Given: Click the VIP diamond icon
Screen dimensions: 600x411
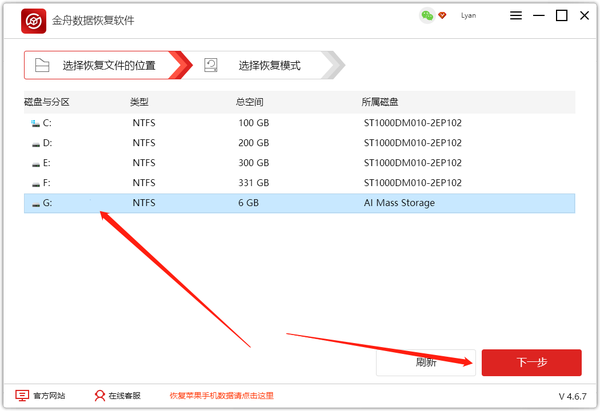Looking at the screenshot, I should click(442, 16).
